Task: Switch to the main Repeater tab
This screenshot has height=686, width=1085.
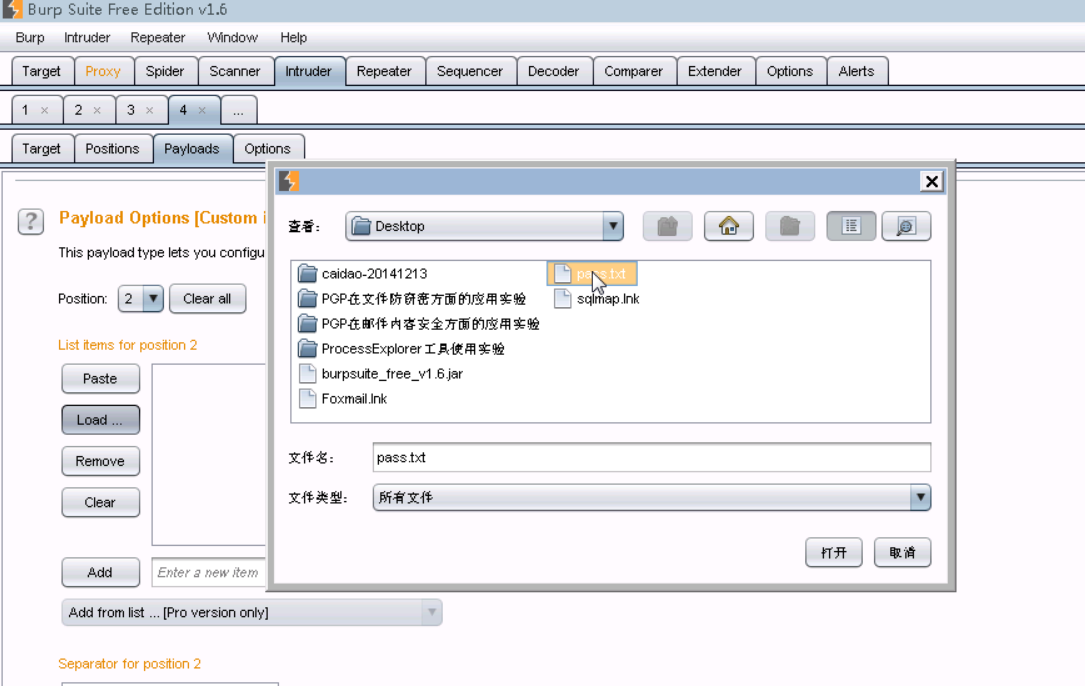Action: tap(384, 71)
